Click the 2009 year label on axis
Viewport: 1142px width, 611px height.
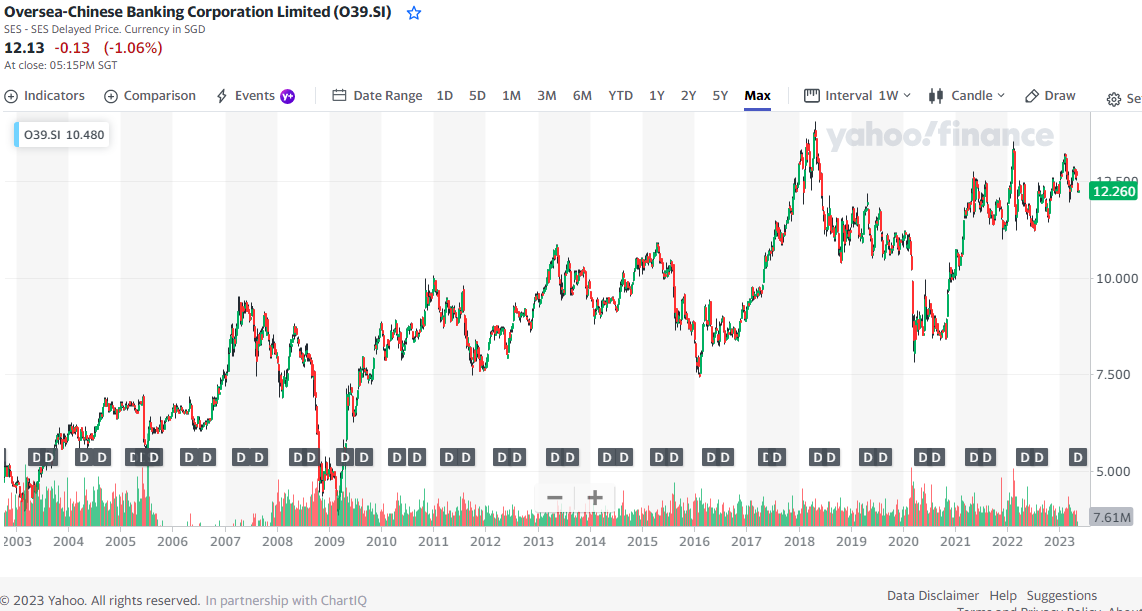(329, 542)
